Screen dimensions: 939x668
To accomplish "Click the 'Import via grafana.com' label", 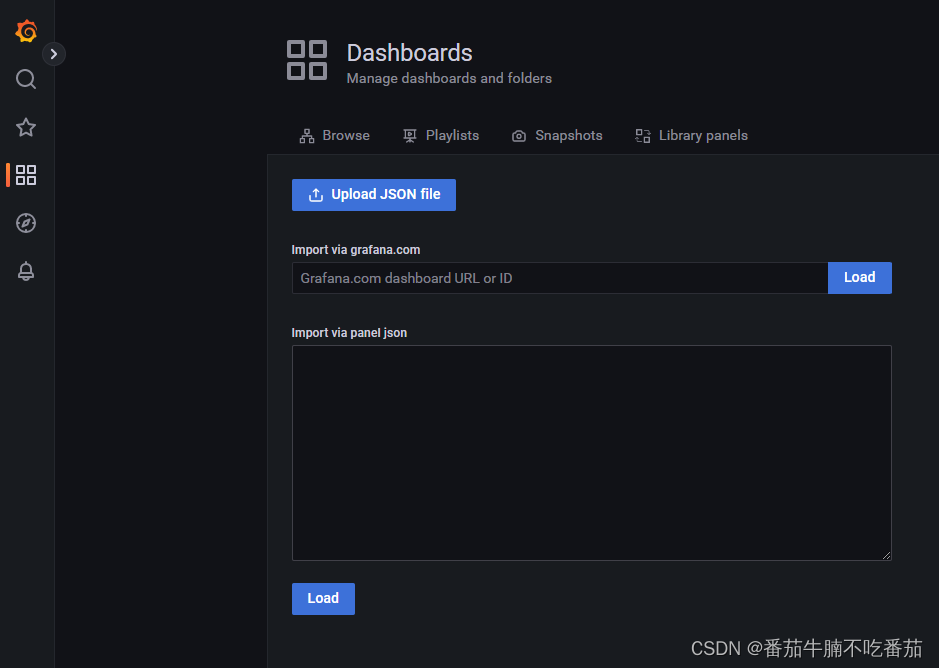I will click(x=356, y=250).
